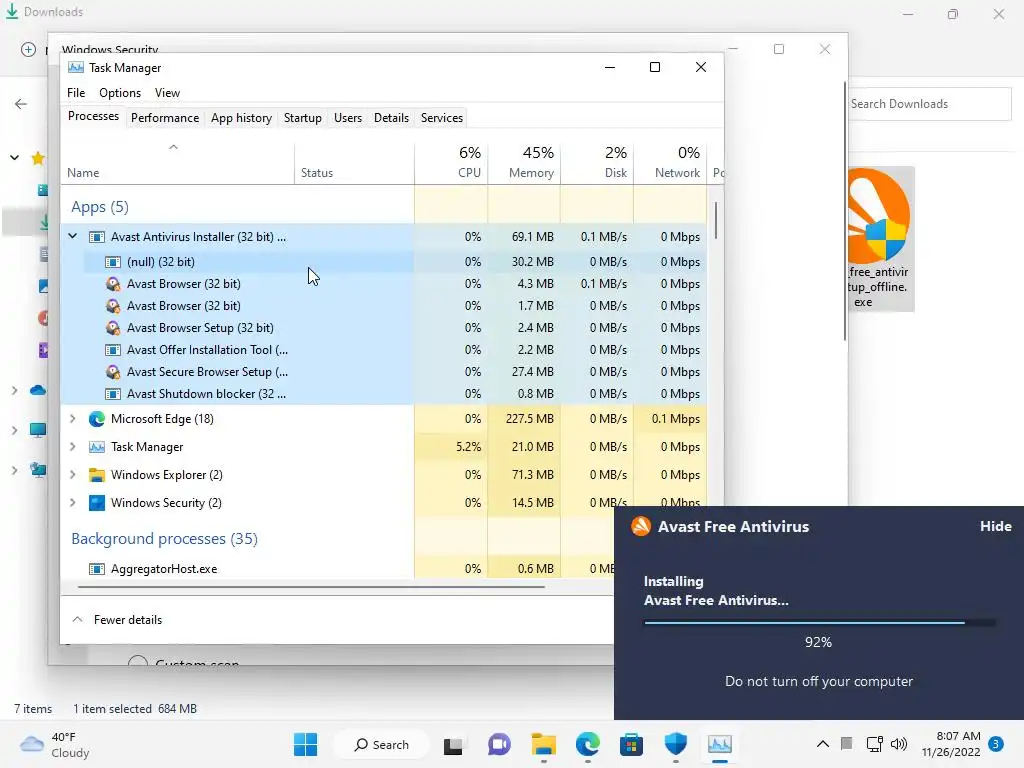Click the taskbar Search box
The image size is (1024, 768).
[381, 744]
